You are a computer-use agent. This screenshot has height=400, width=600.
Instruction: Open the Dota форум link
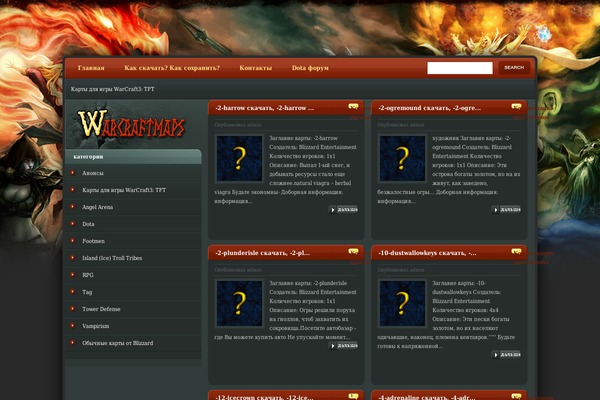[x=310, y=68]
